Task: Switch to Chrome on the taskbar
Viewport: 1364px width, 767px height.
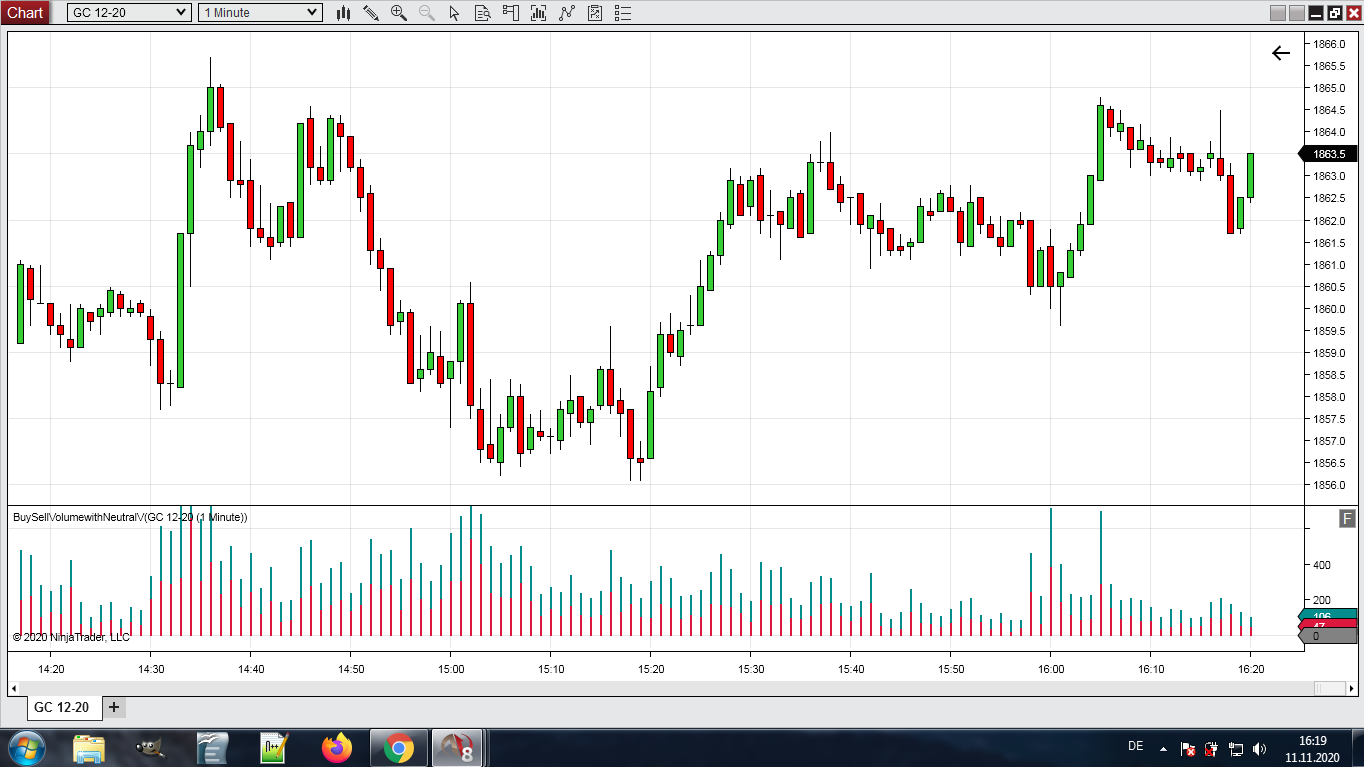Action: (398, 748)
